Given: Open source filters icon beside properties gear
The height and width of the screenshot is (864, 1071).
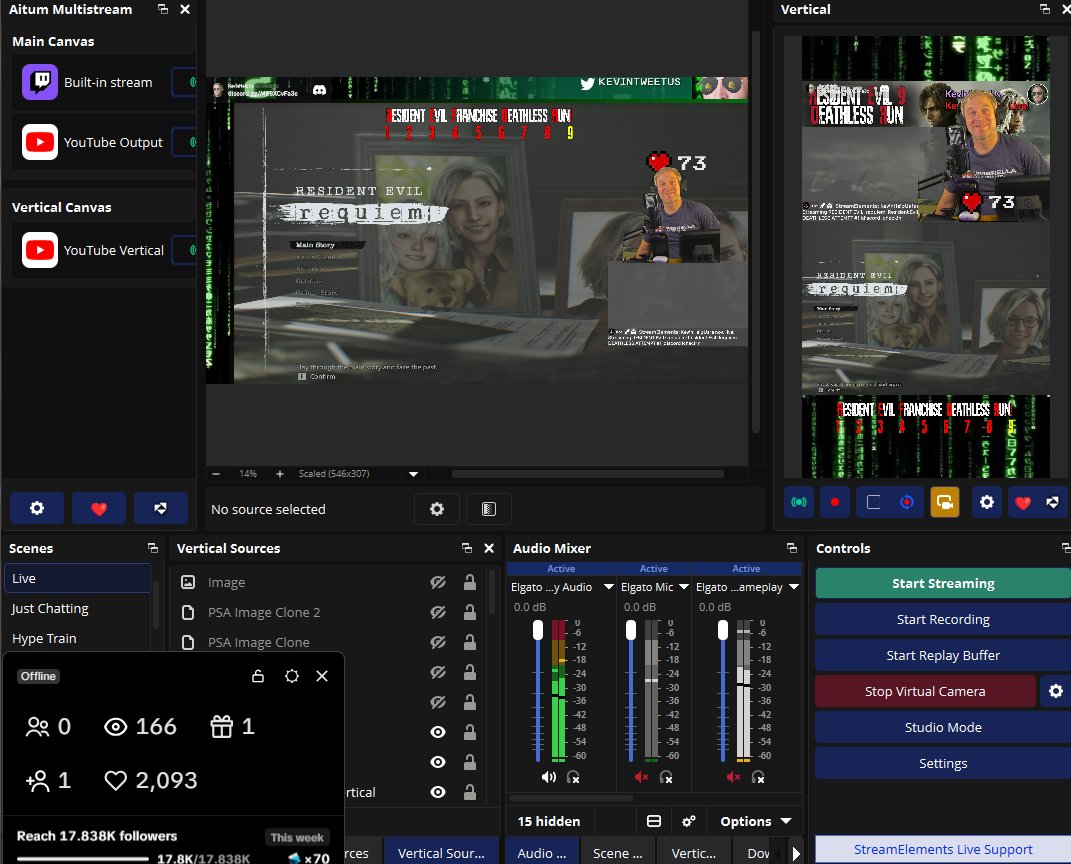Looking at the screenshot, I should pos(488,509).
